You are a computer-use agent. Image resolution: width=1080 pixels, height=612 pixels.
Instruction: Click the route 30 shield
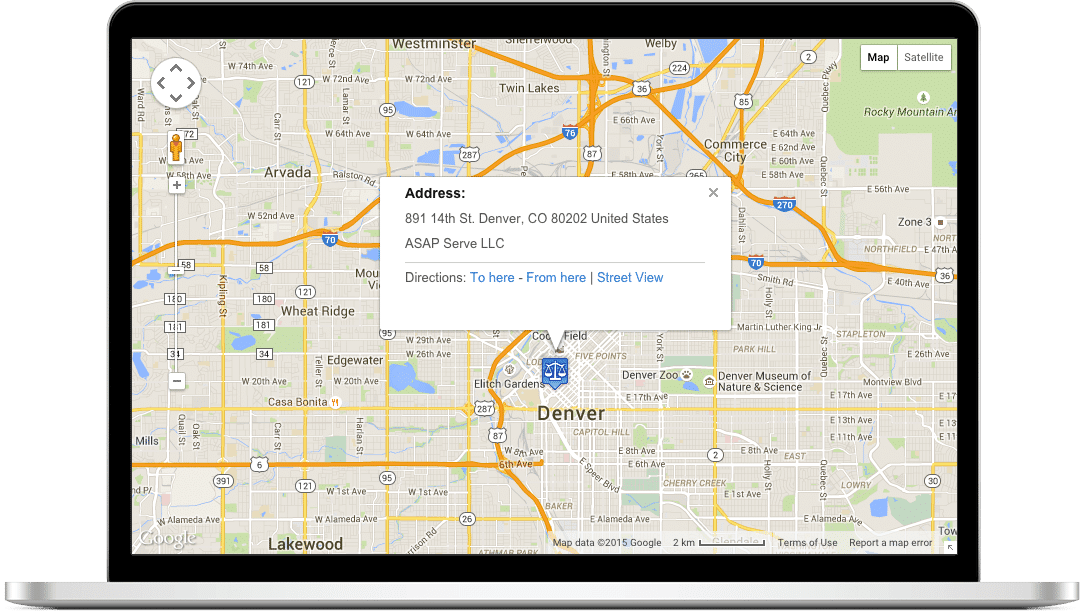933,481
